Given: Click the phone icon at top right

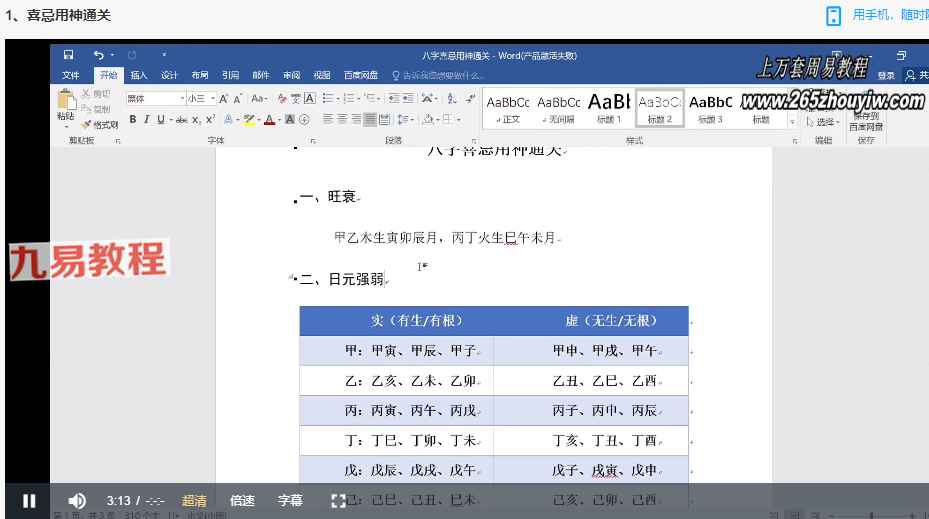Looking at the screenshot, I should pos(833,15).
